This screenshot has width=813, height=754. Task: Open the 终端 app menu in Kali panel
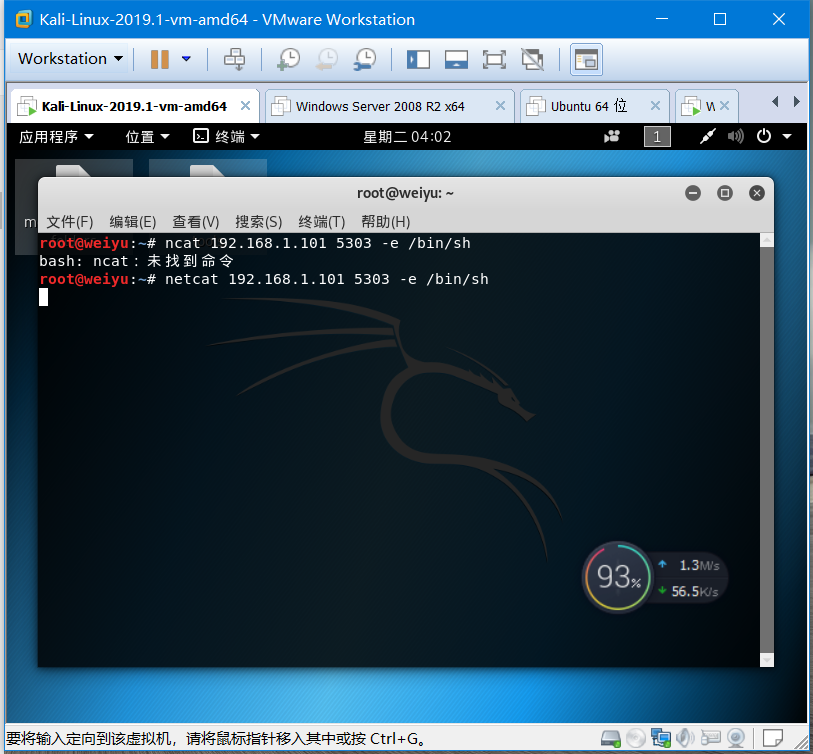click(227, 137)
